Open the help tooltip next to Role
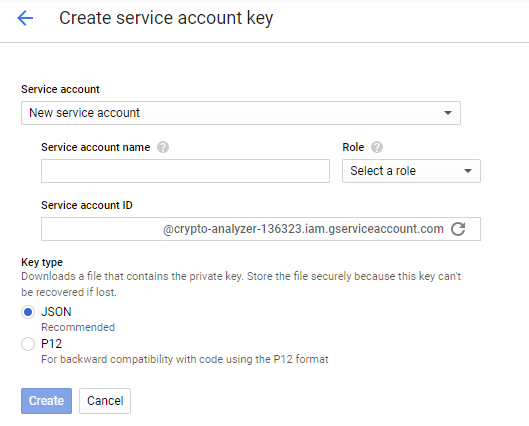 point(377,147)
